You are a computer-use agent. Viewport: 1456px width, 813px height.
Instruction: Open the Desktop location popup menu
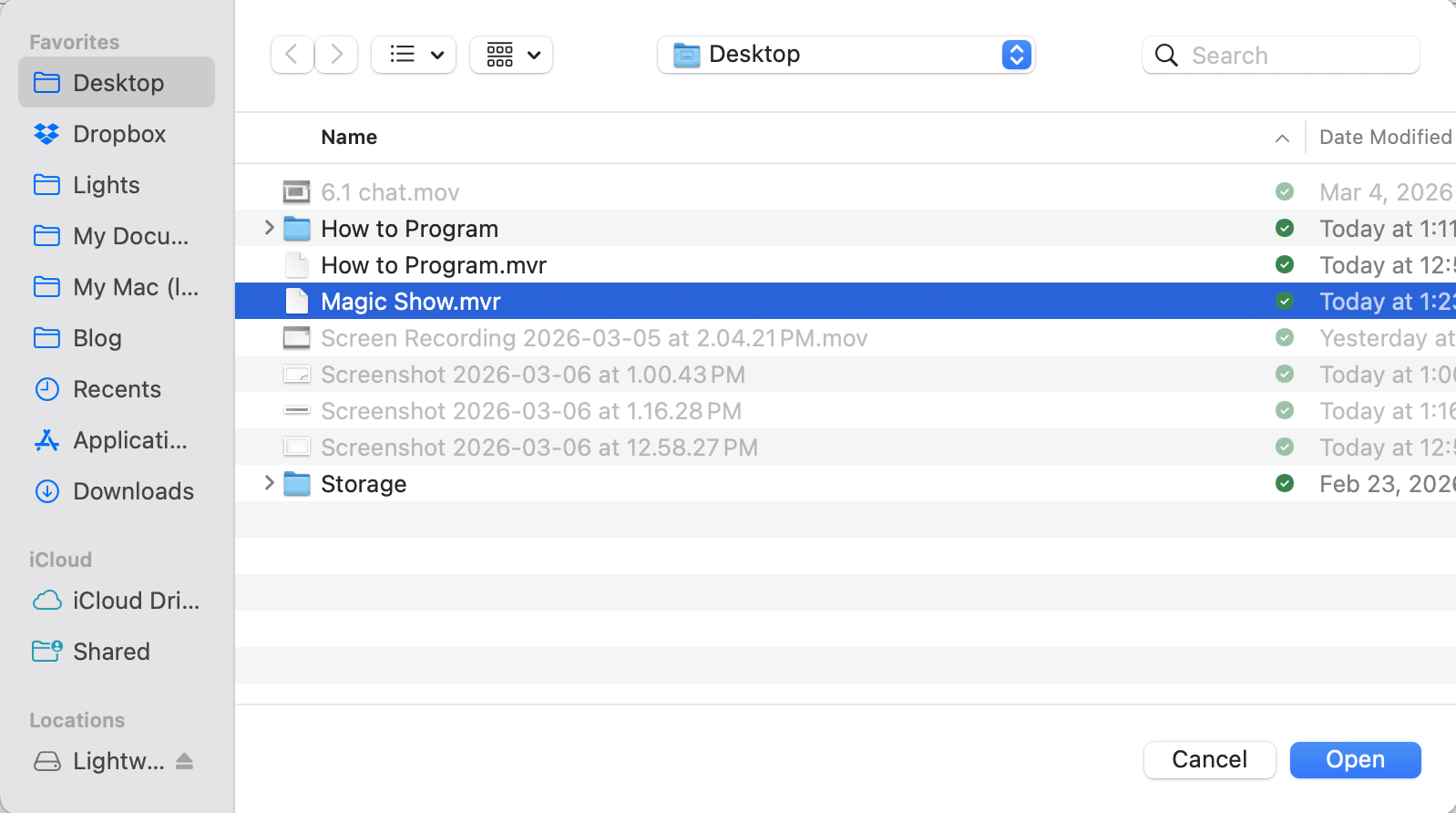[846, 55]
